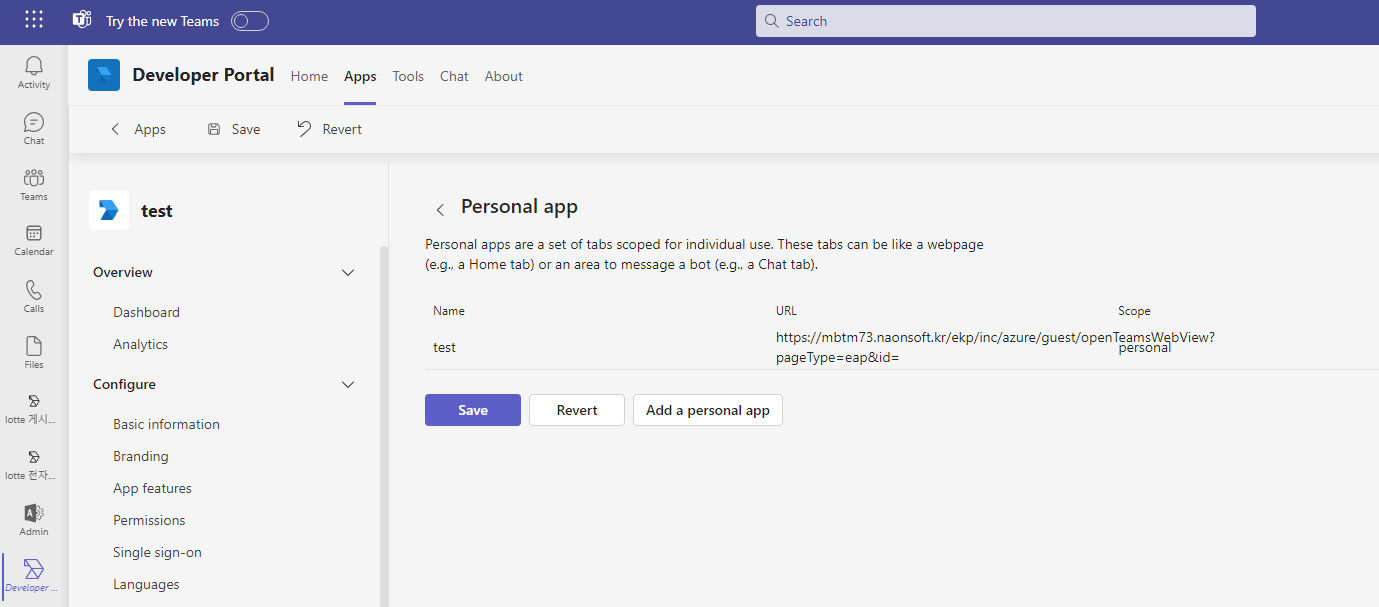
Task: Open Analytics in the sidebar
Action: (140, 344)
